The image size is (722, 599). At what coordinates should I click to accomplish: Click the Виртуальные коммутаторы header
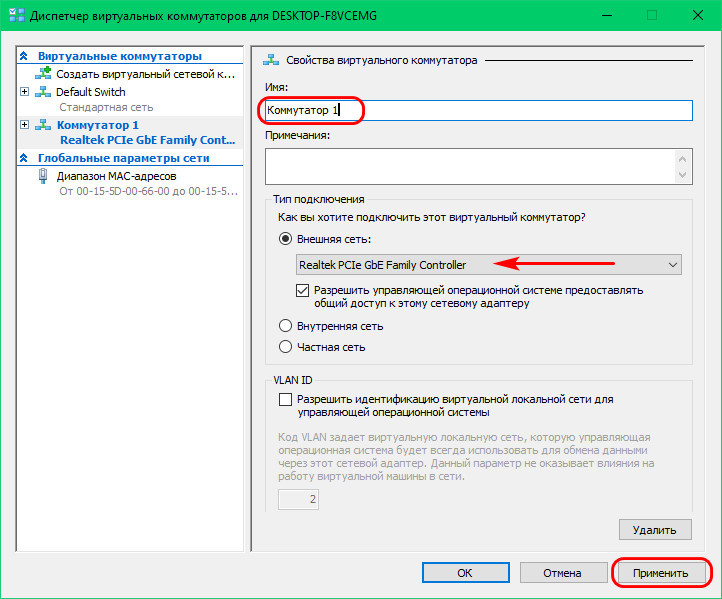(x=120, y=56)
